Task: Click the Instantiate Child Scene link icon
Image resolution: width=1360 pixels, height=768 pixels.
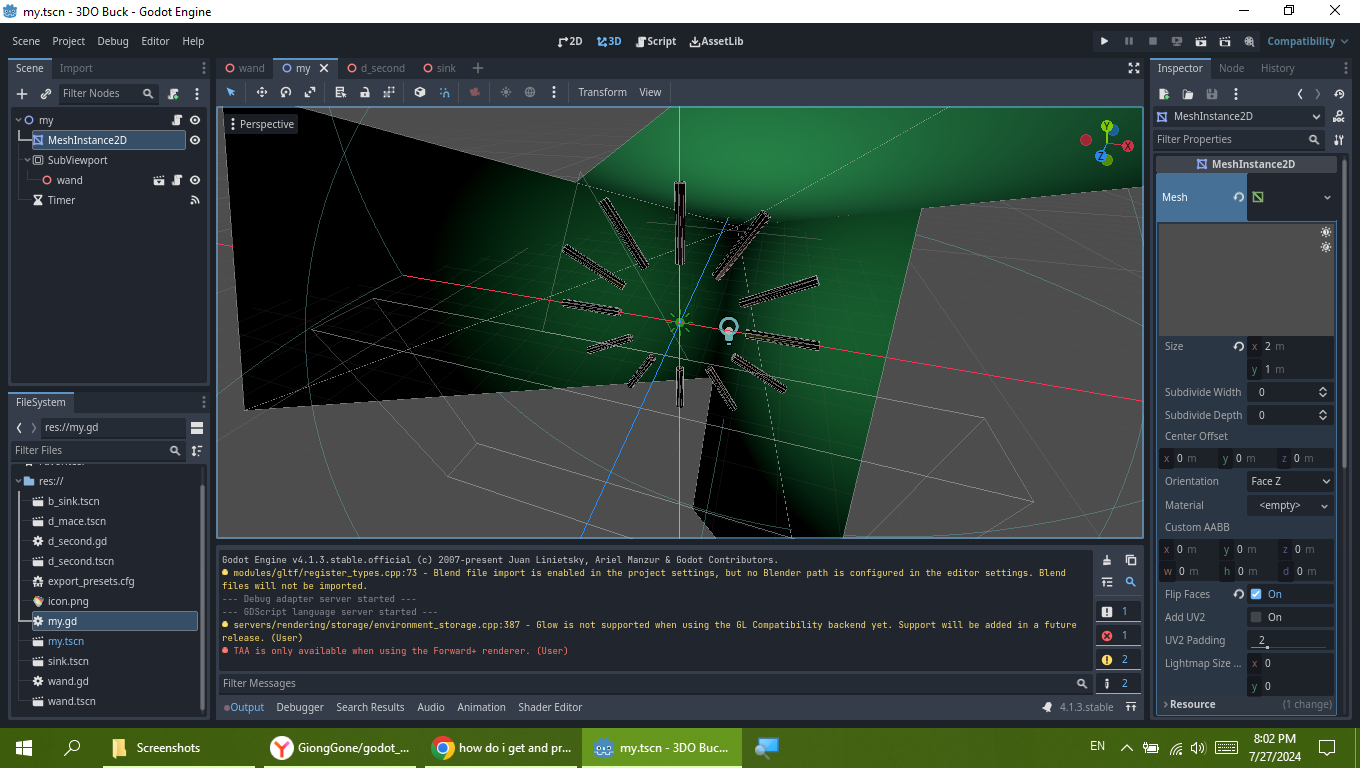Action: tap(46, 94)
